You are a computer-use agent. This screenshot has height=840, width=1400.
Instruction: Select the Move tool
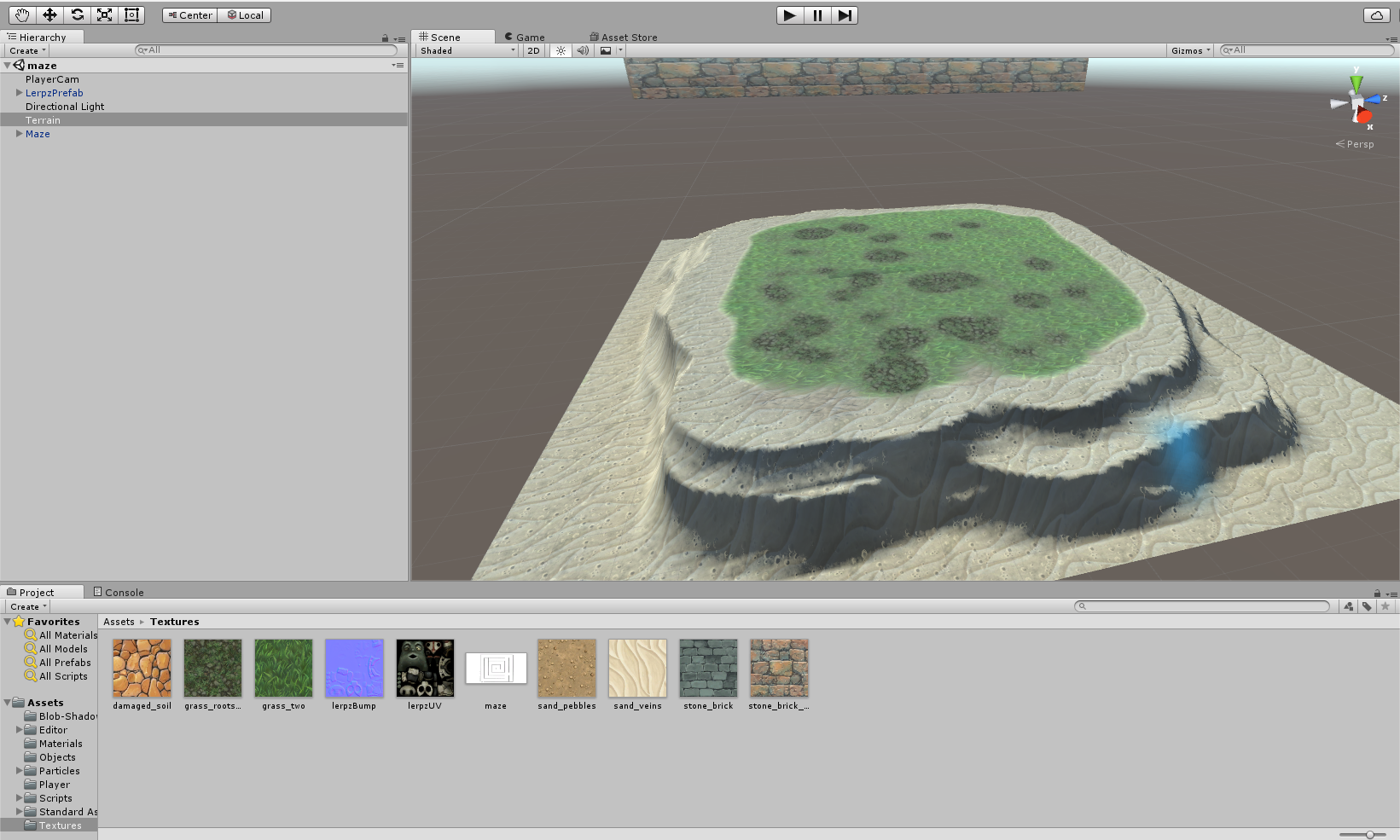(49, 15)
